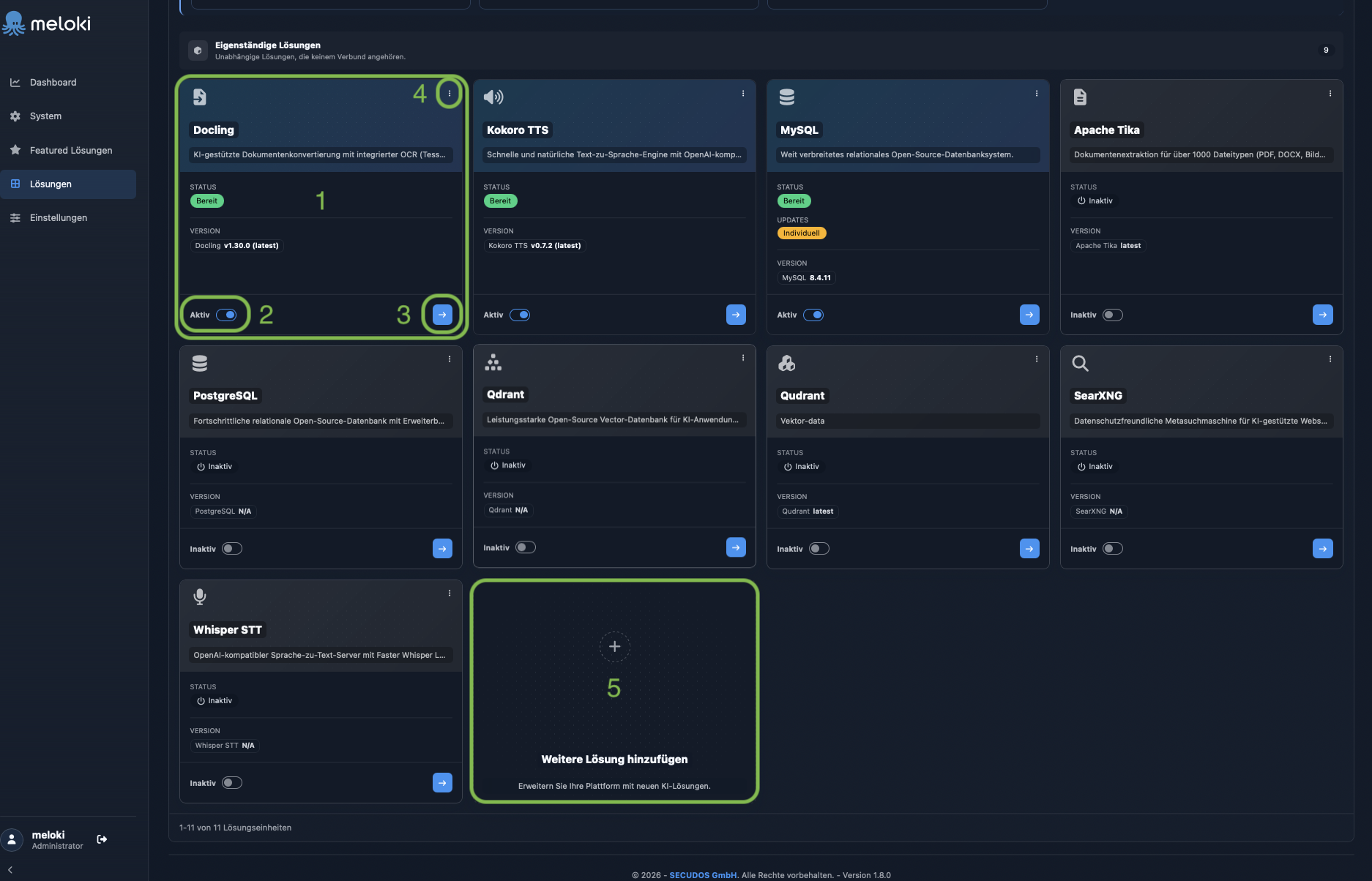Open the MySQL details arrow
This screenshot has width=1372, height=881.
tap(1029, 315)
